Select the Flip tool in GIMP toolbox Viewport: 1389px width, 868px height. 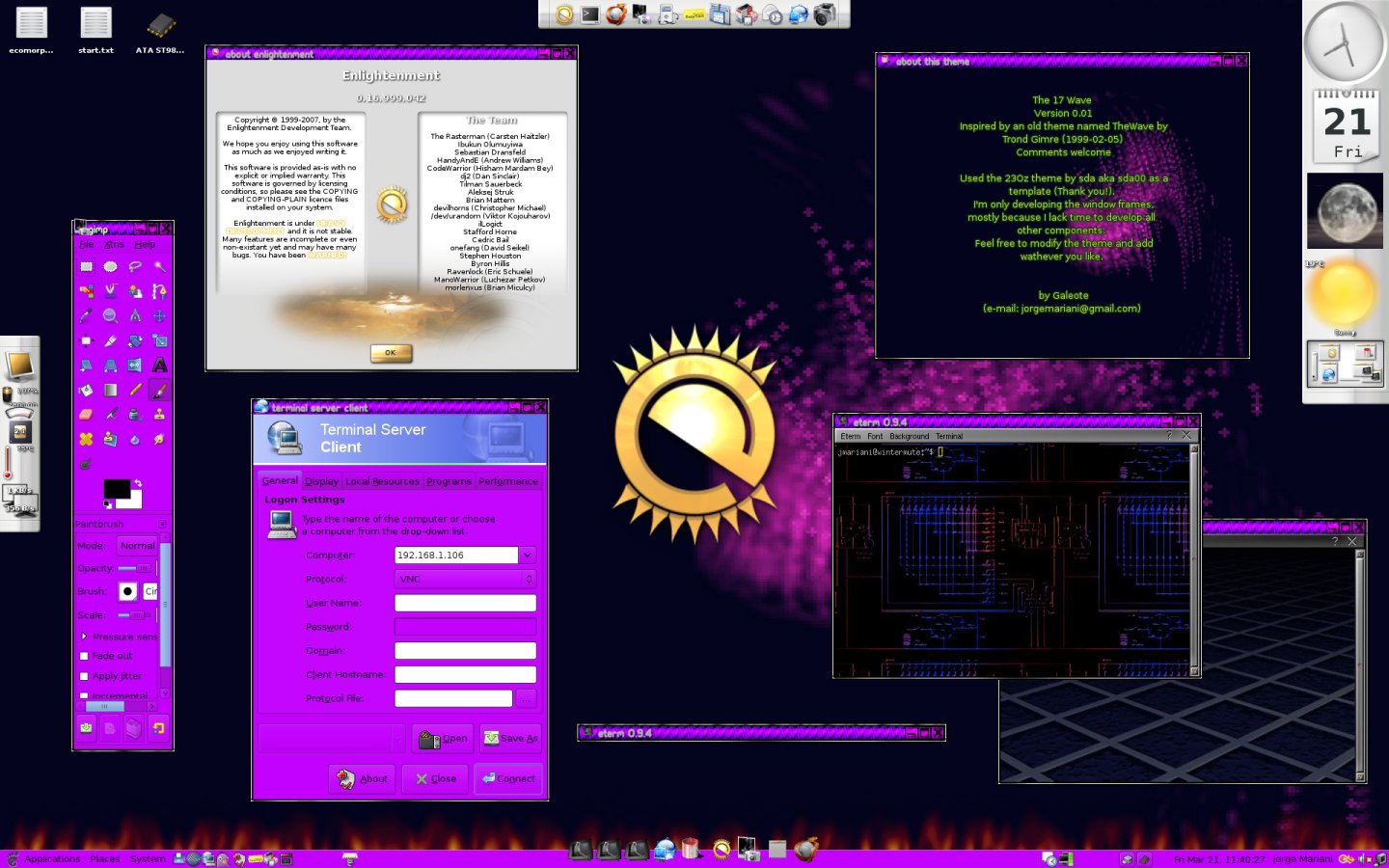(135, 366)
